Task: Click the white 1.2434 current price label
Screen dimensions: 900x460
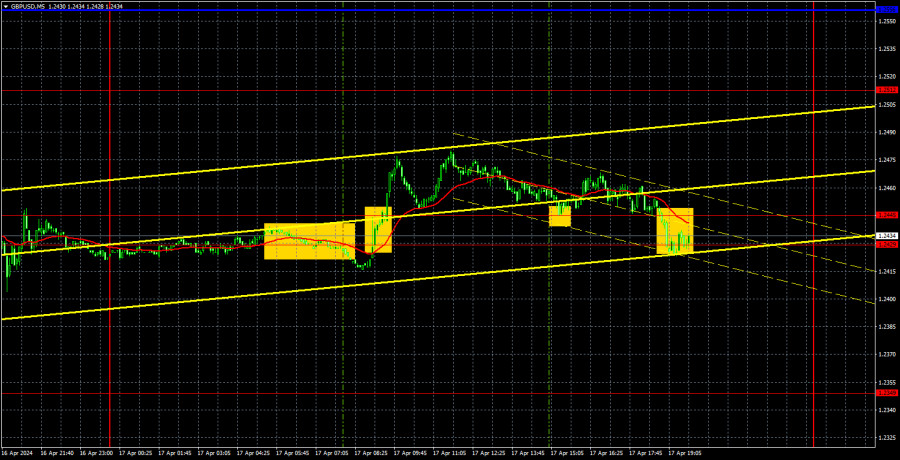Action: (x=887, y=236)
